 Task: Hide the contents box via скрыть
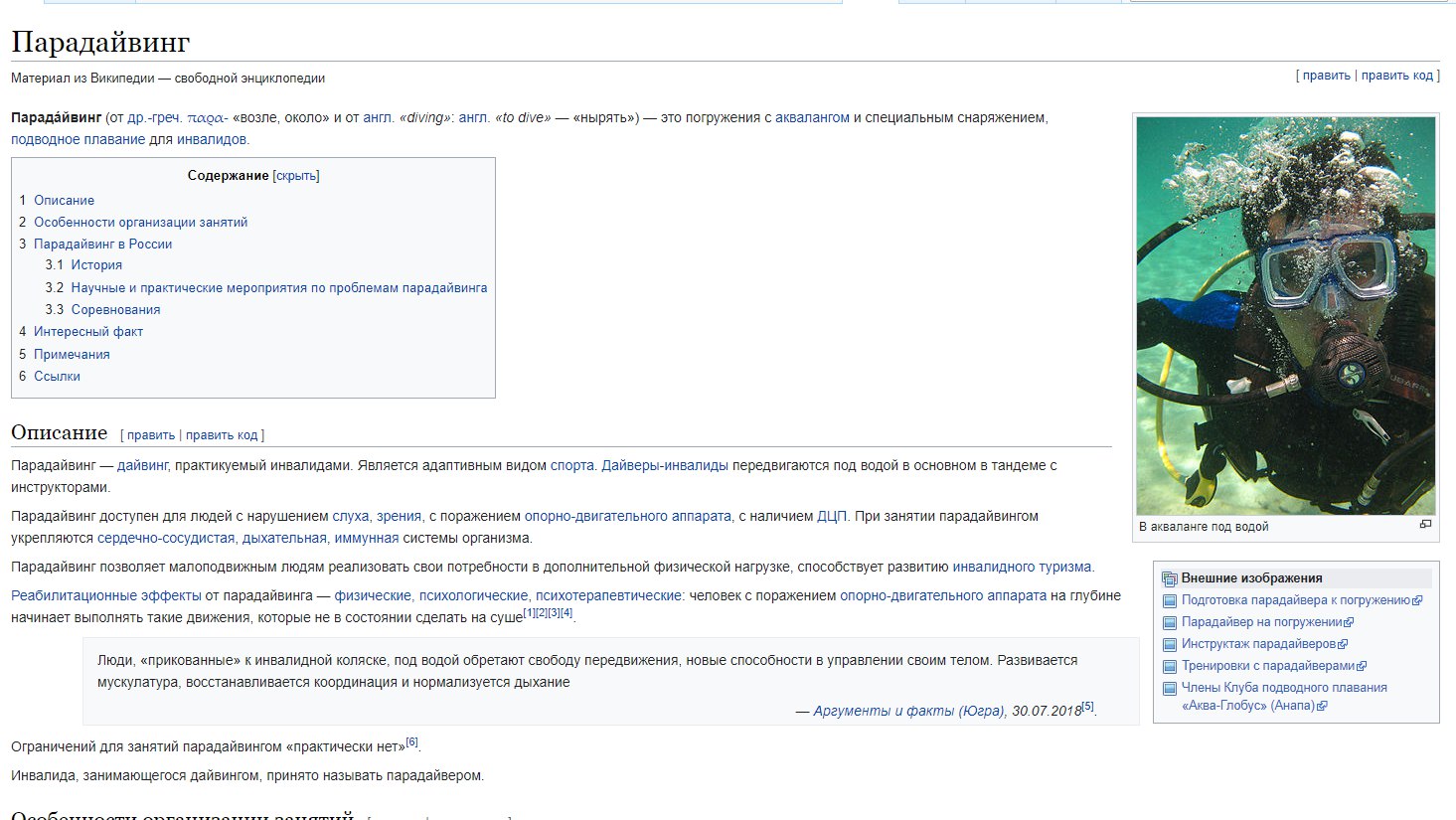click(296, 176)
